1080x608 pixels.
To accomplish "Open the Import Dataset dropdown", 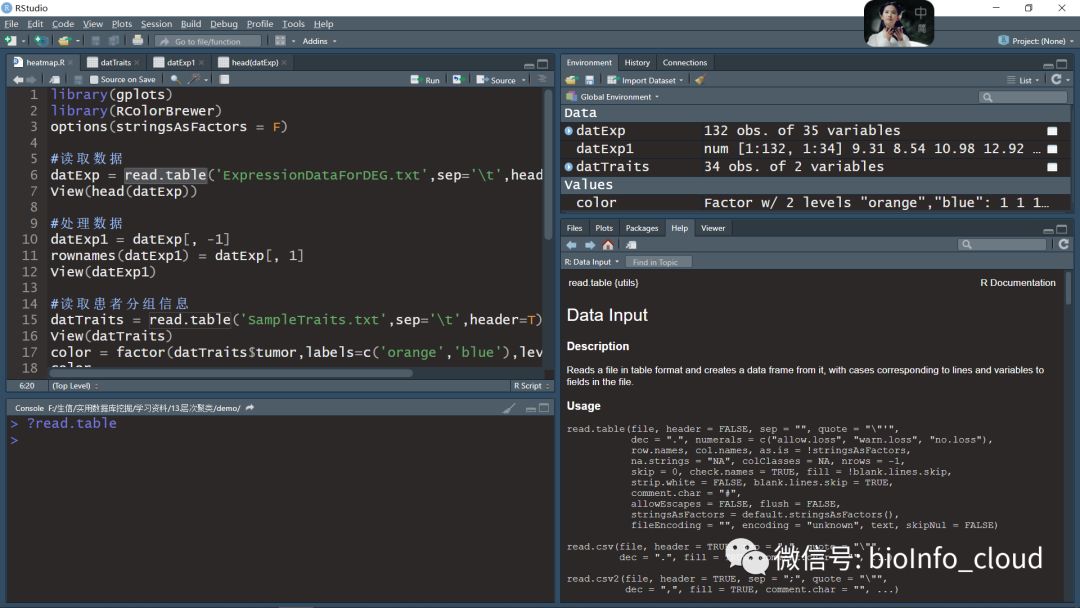I will pyautogui.click(x=645, y=81).
